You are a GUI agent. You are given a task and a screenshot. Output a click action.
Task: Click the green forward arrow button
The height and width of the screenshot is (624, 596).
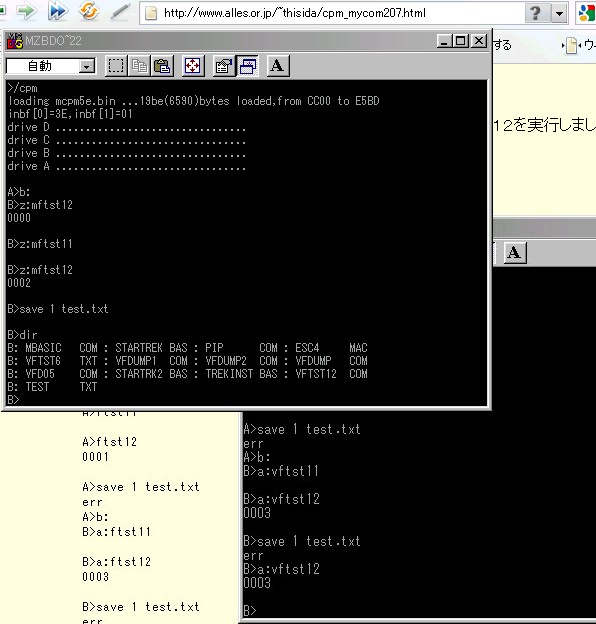point(26,11)
